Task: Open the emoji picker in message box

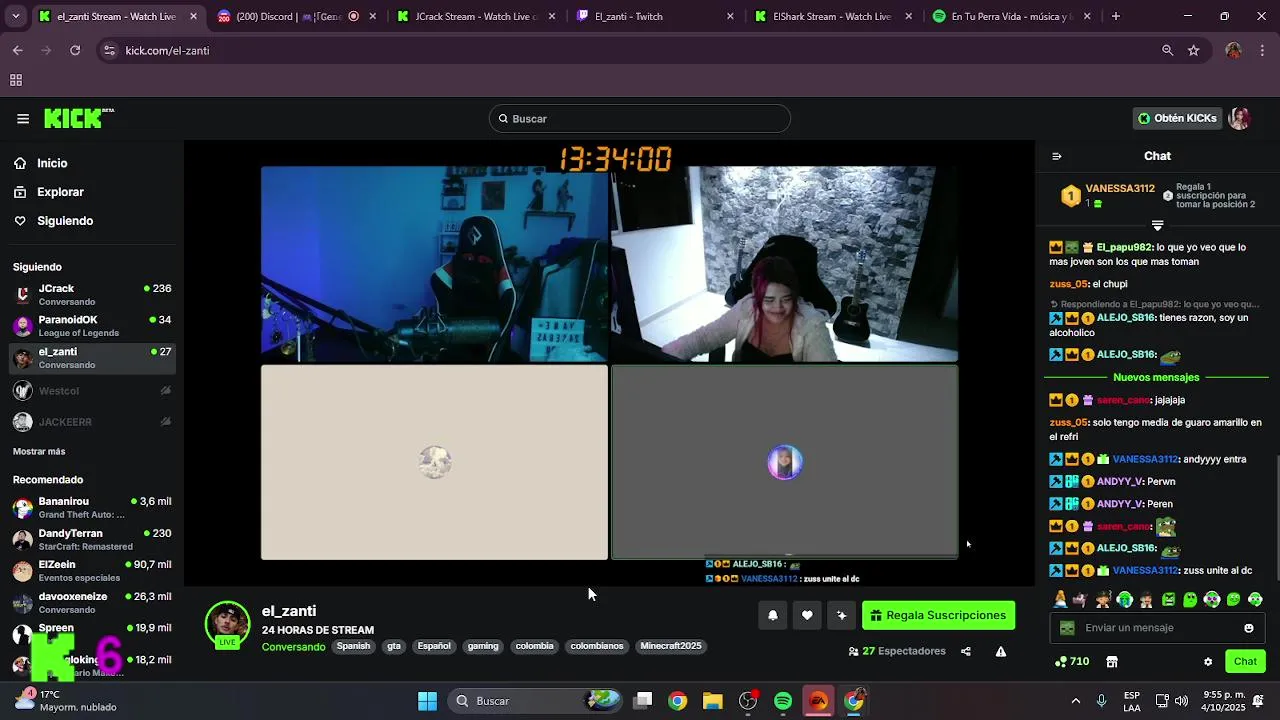Action: tap(1249, 628)
